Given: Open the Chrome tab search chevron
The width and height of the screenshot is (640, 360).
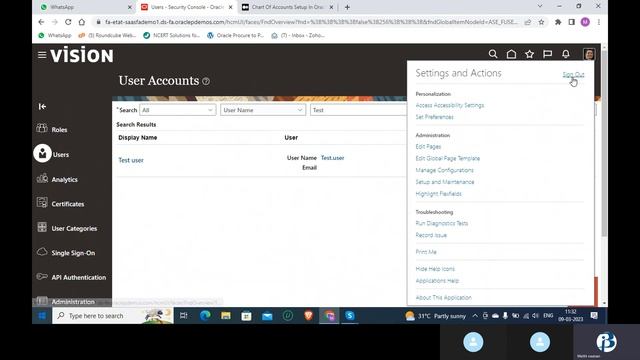Looking at the screenshot, I should coord(540,7).
